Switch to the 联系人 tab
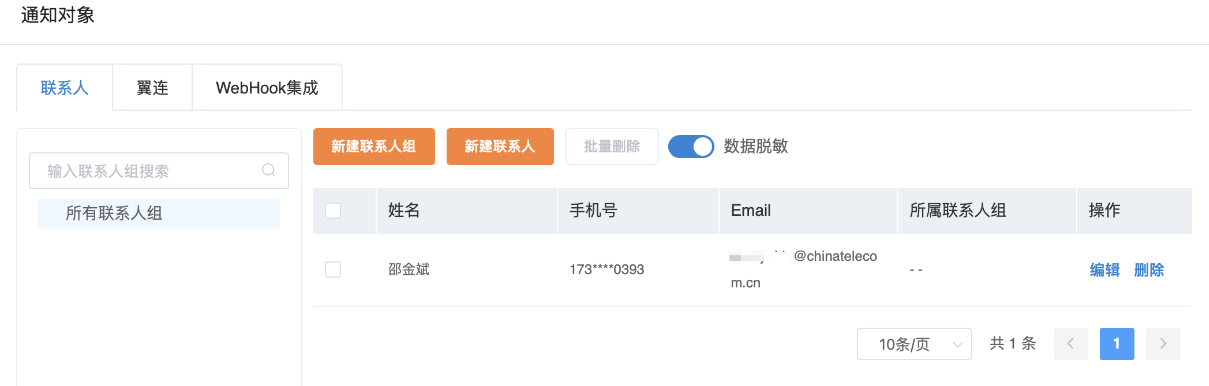The image size is (1209, 386). tap(65, 87)
